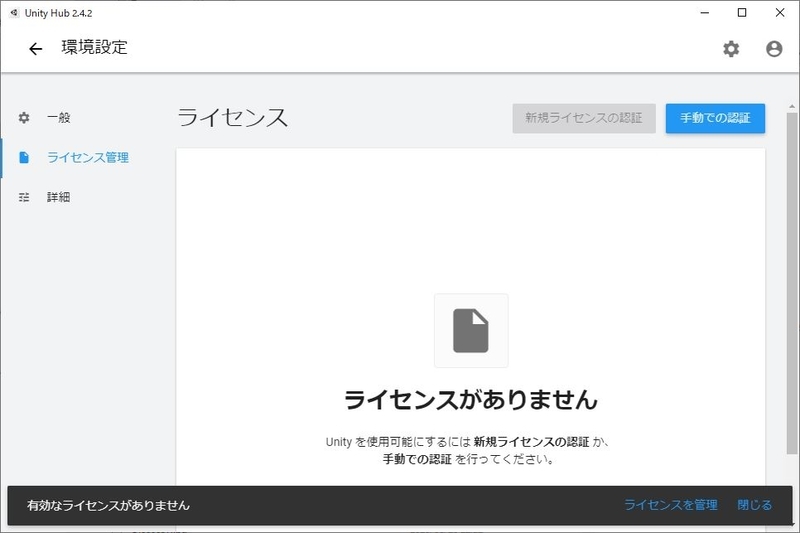
Task: Click the 有効なライセンスがありません message
Action: click(108, 505)
